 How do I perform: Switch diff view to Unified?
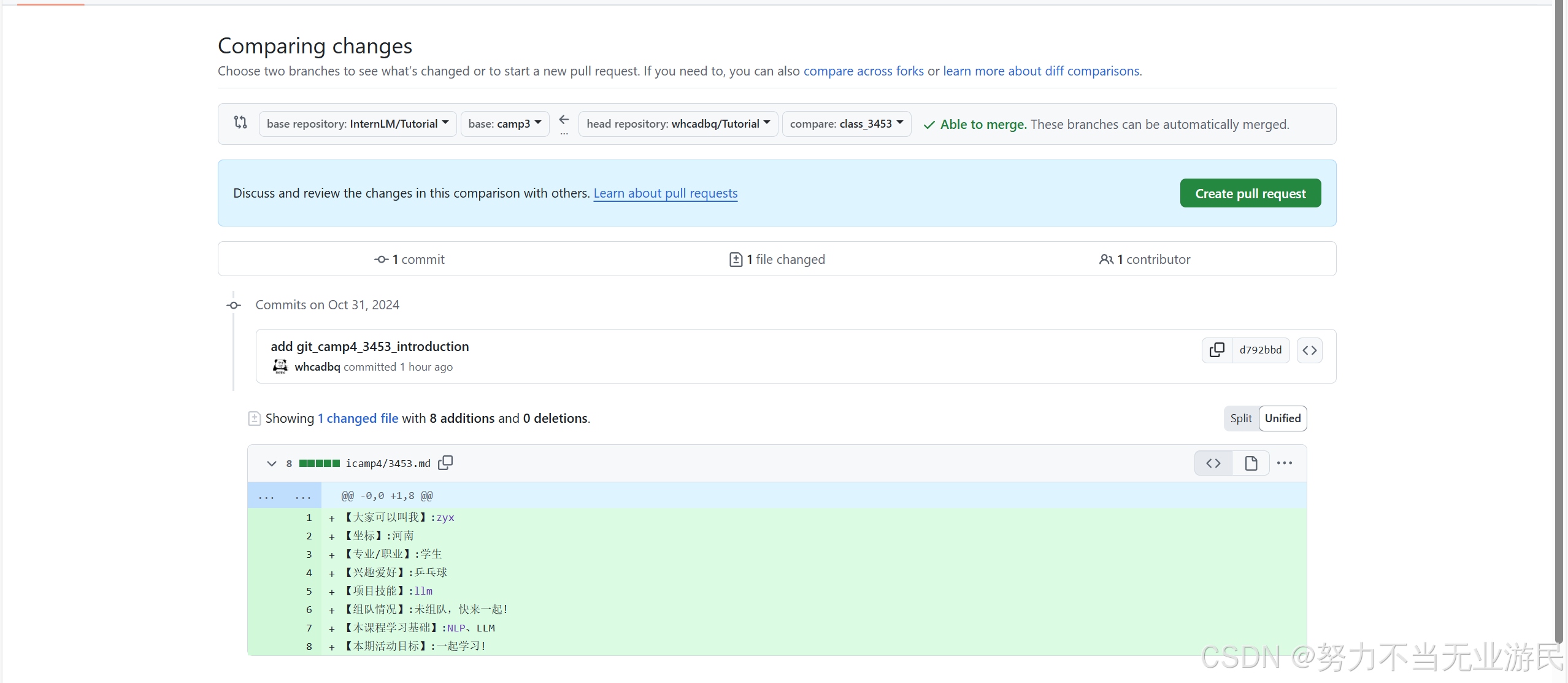click(x=1282, y=419)
